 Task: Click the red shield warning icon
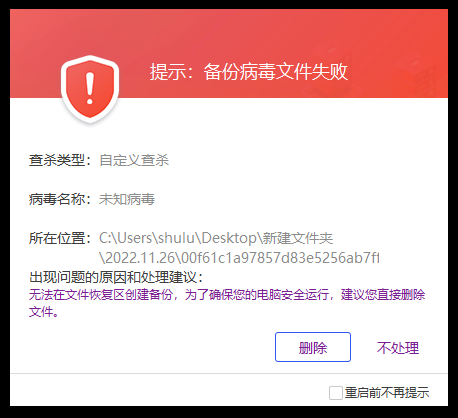pos(90,89)
